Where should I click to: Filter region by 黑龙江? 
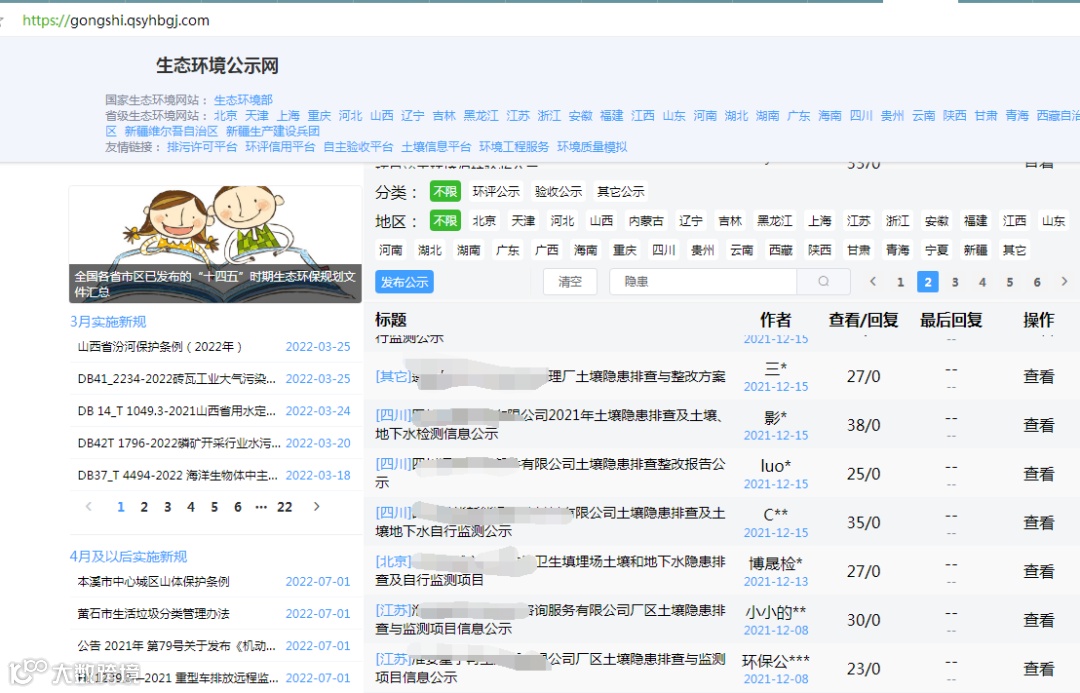point(774,220)
